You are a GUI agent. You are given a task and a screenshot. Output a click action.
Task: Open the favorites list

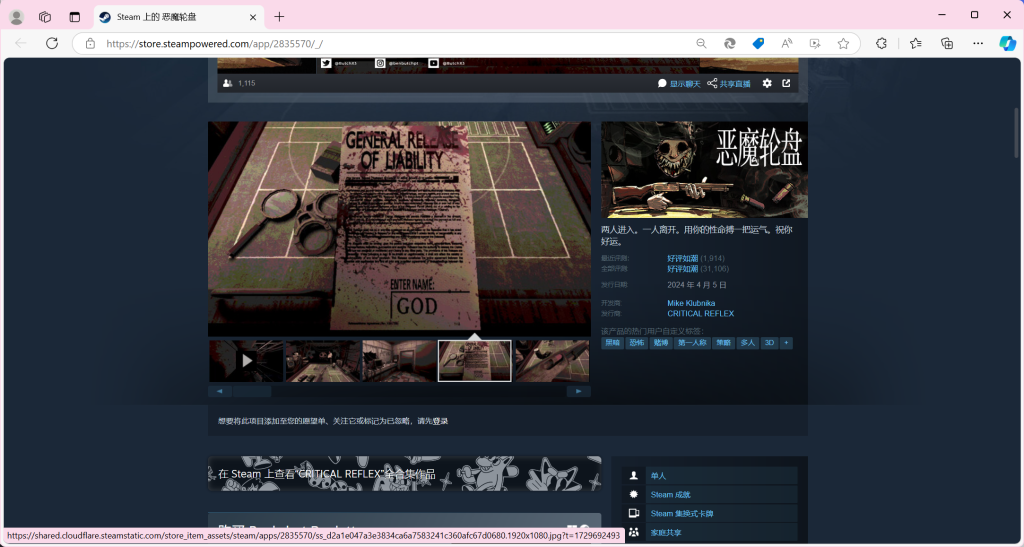pos(916,44)
